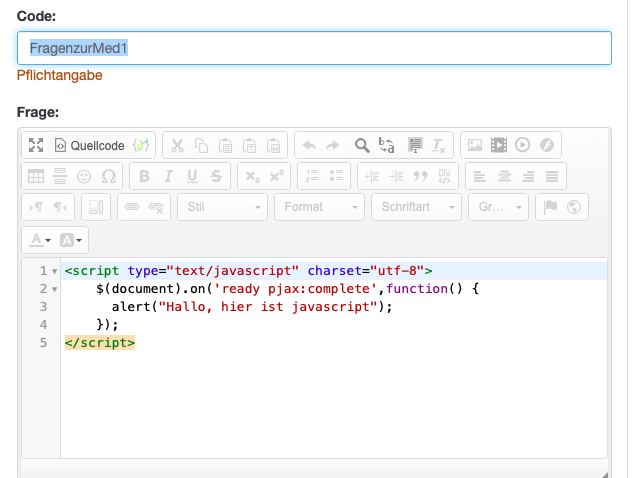
Task: Click the smiley emoticon icon
Action: [x=84, y=176]
